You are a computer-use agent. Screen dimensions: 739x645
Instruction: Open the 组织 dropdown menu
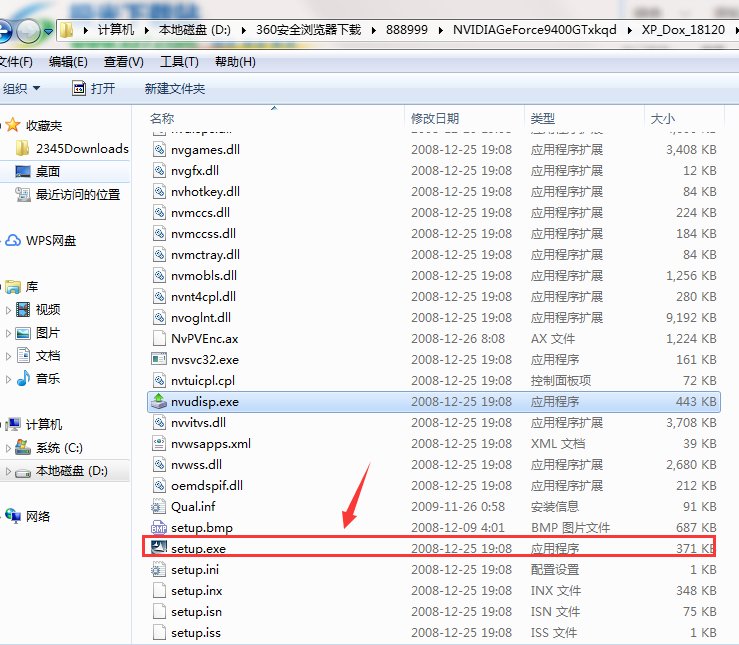click(21, 88)
